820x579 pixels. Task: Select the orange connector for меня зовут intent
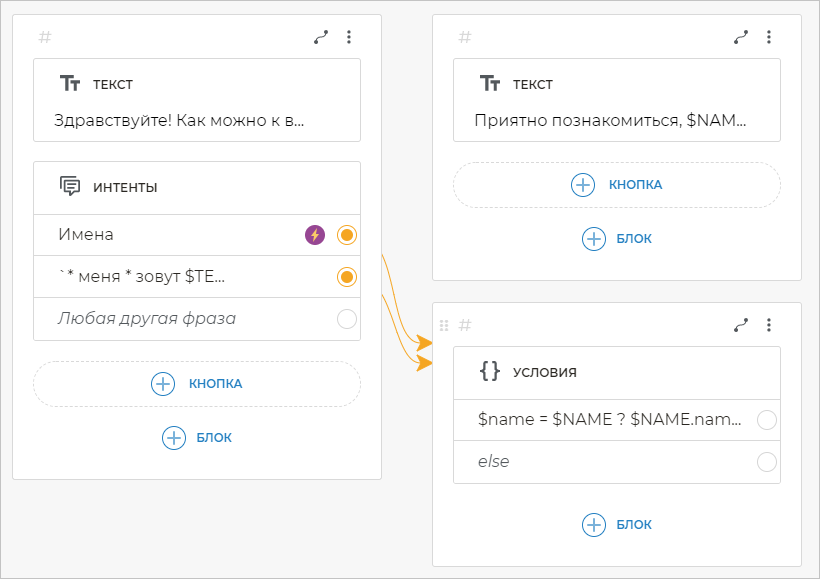(x=347, y=277)
